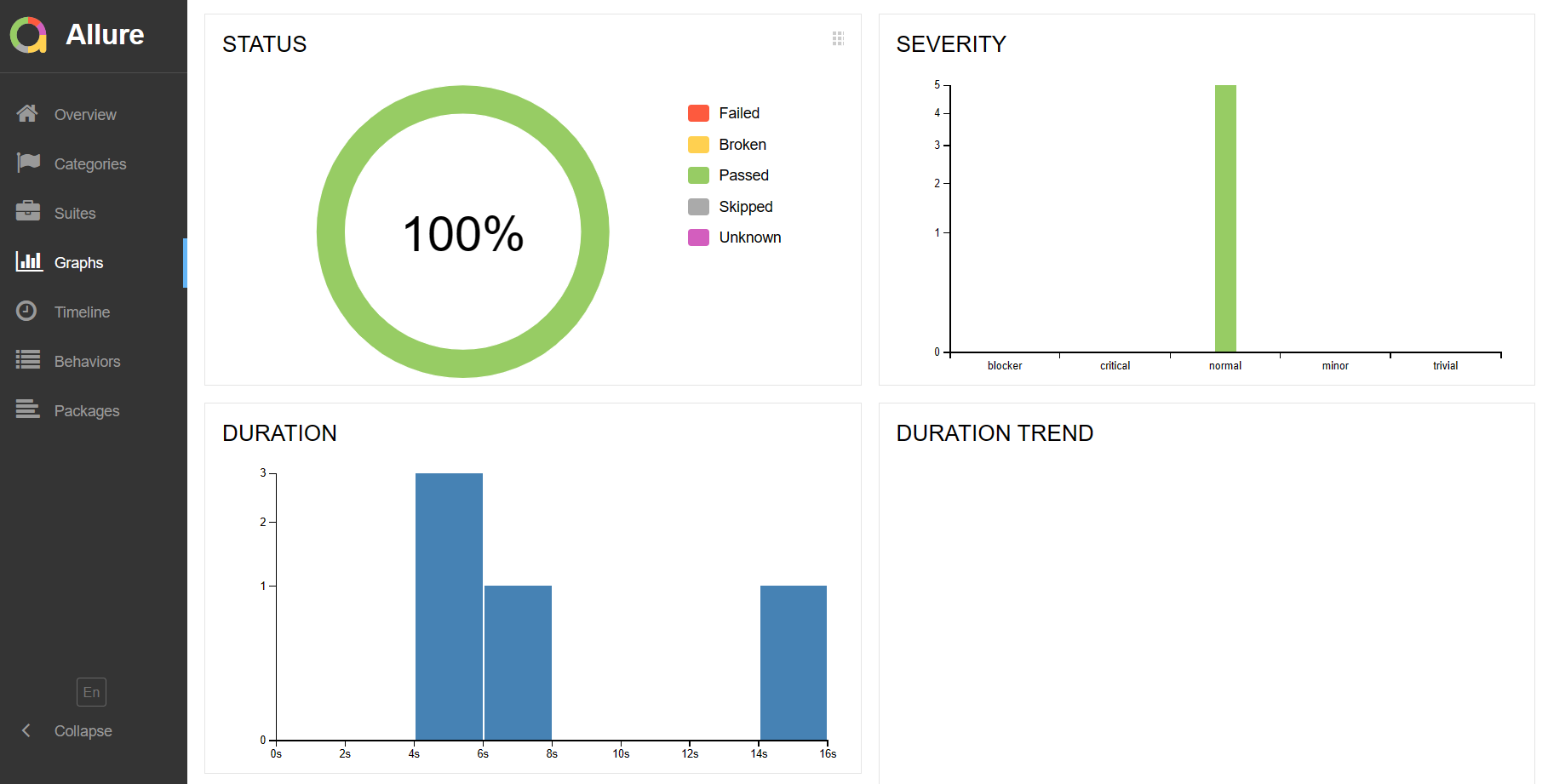The width and height of the screenshot is (1548, 784).
Task: Click the trivial severity axis label
Action: tap(1445, 366)
